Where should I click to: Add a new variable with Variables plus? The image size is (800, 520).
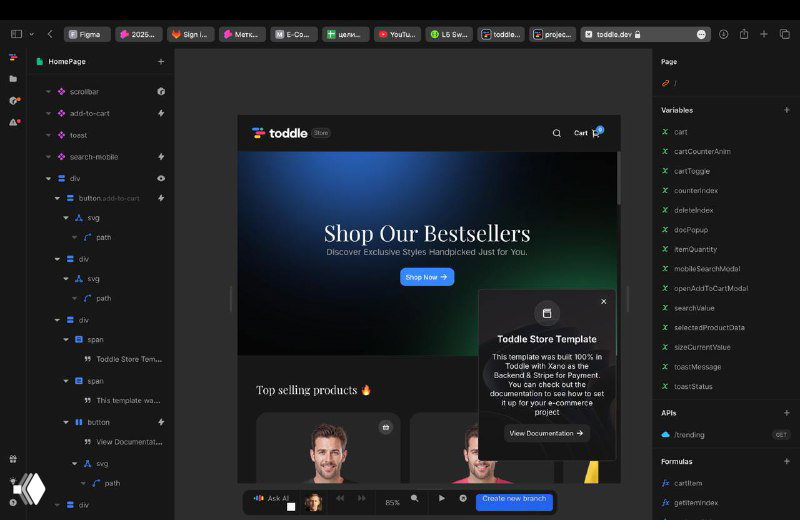click(x=787, y=110)
